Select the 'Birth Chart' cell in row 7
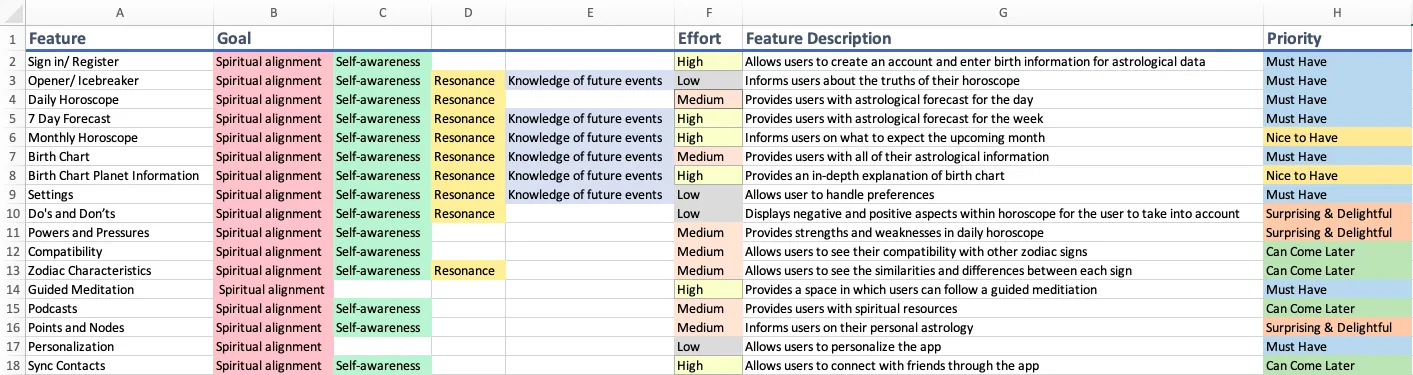This screenshot has height=375, width=1413. (x=119, y=157)
